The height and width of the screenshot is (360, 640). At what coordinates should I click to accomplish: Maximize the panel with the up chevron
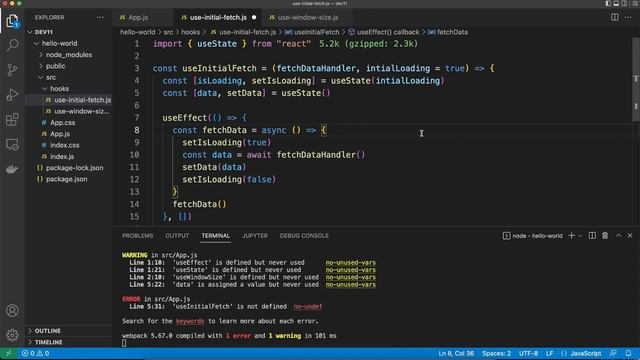[x=618, y=236]
